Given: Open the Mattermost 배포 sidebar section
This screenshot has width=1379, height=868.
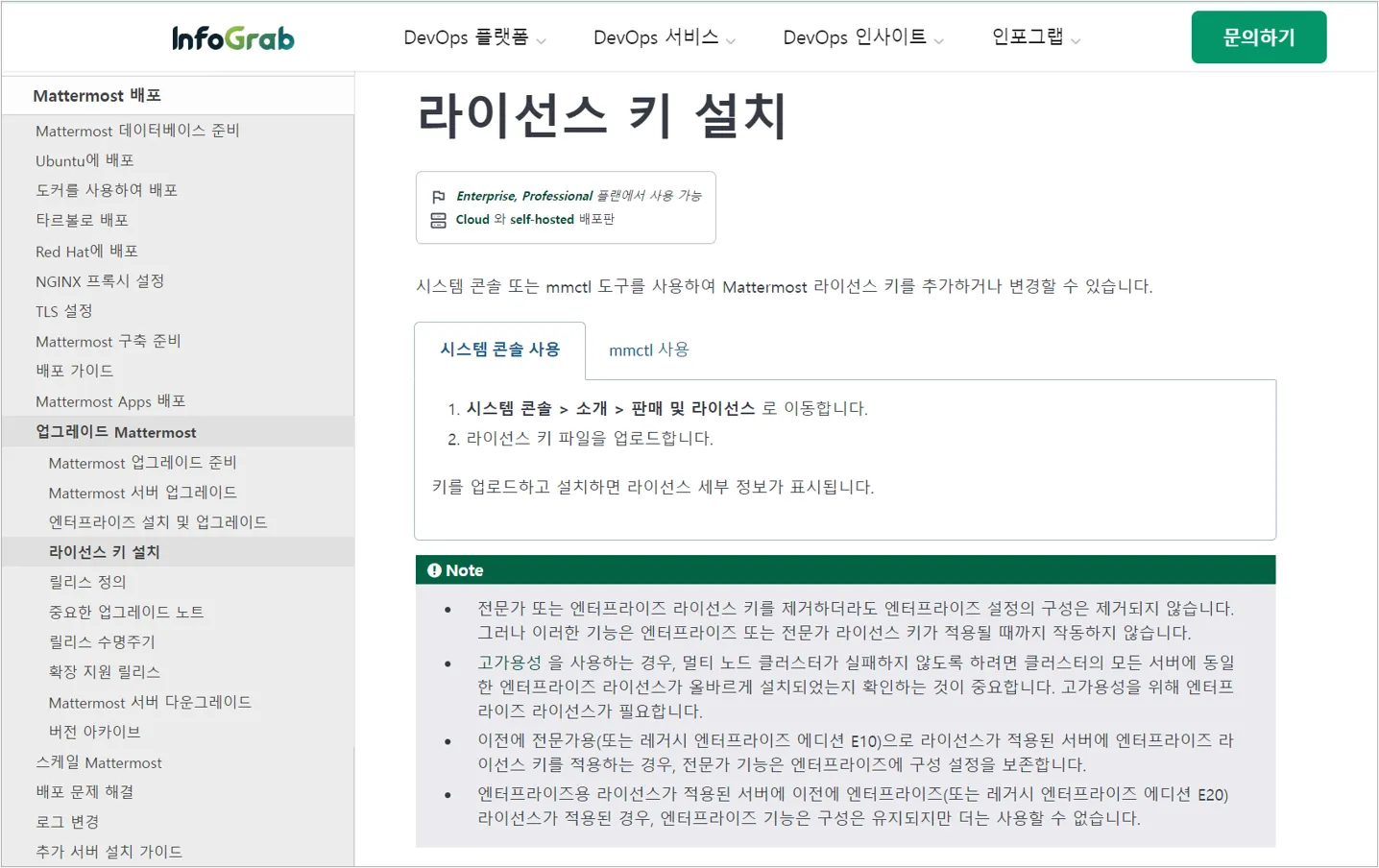Looking at the screenshot, I should tap(97, 96).
